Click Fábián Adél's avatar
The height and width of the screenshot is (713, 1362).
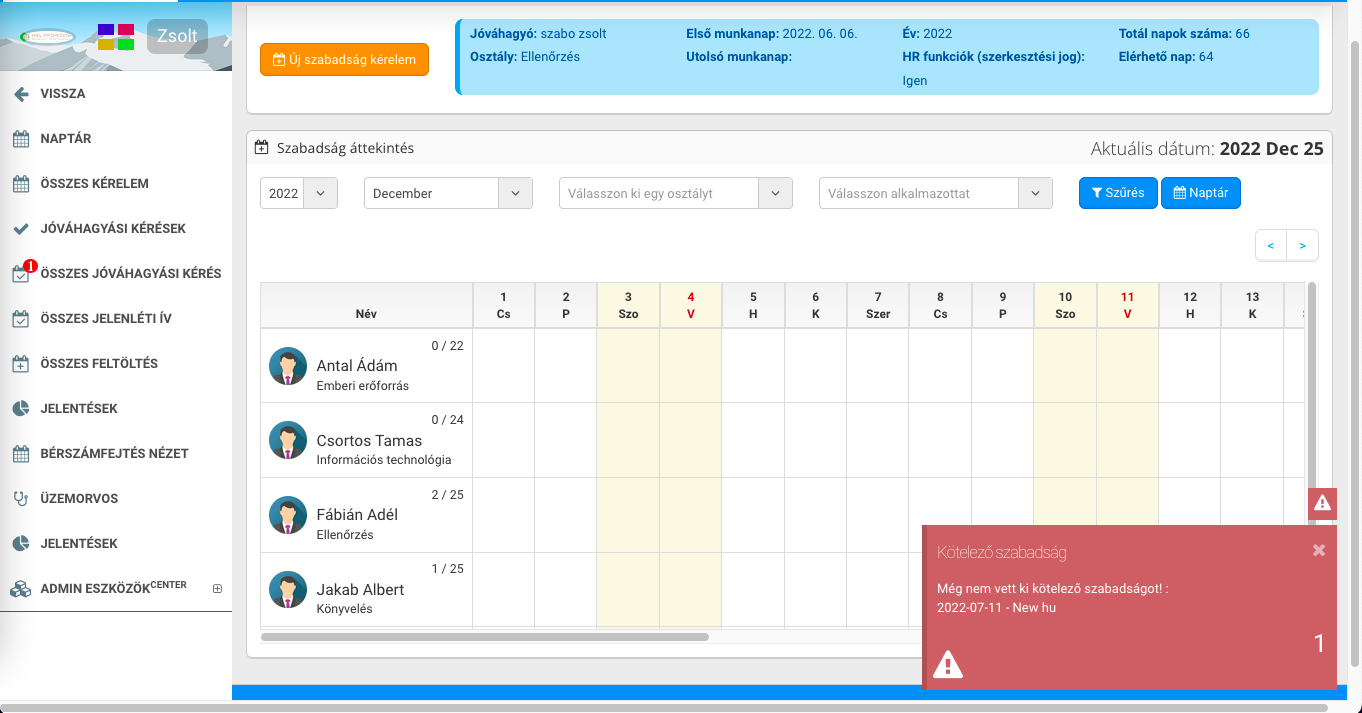(x=288, y=515)
